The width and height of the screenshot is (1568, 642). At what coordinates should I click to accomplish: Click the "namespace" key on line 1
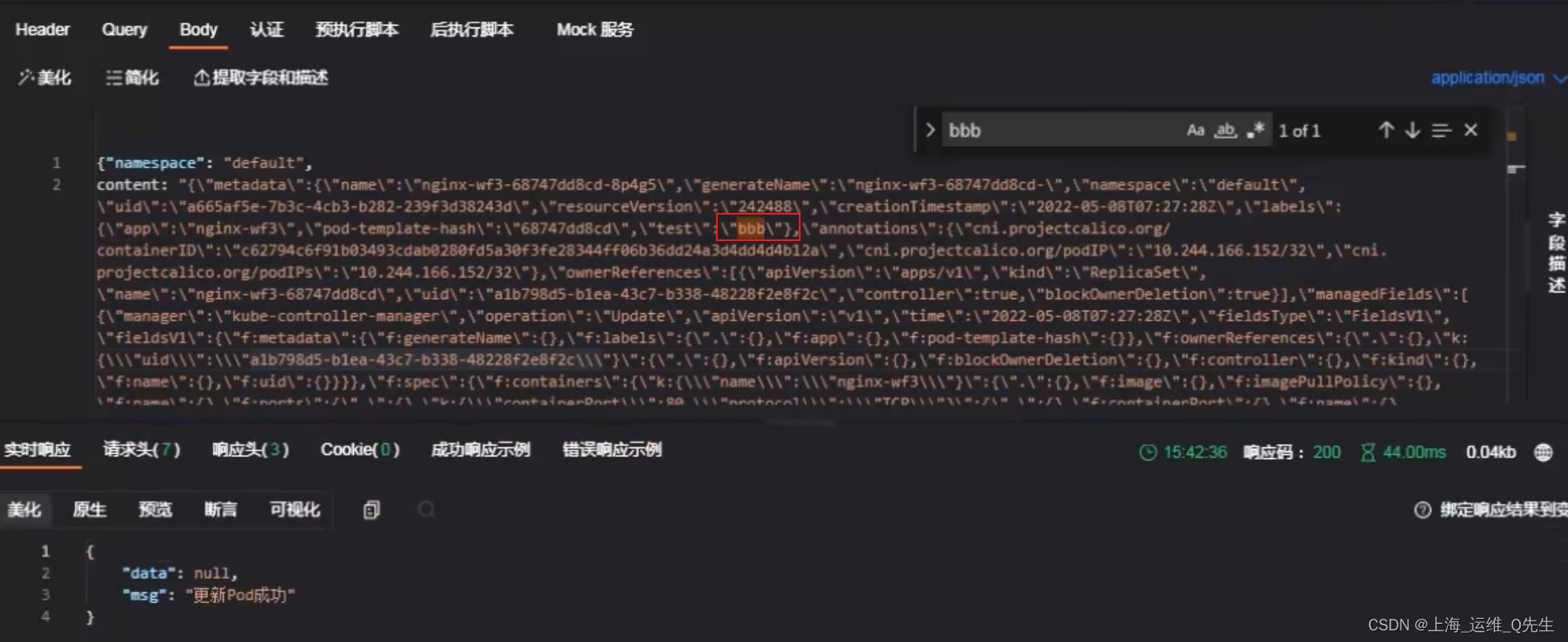[155, 163]
